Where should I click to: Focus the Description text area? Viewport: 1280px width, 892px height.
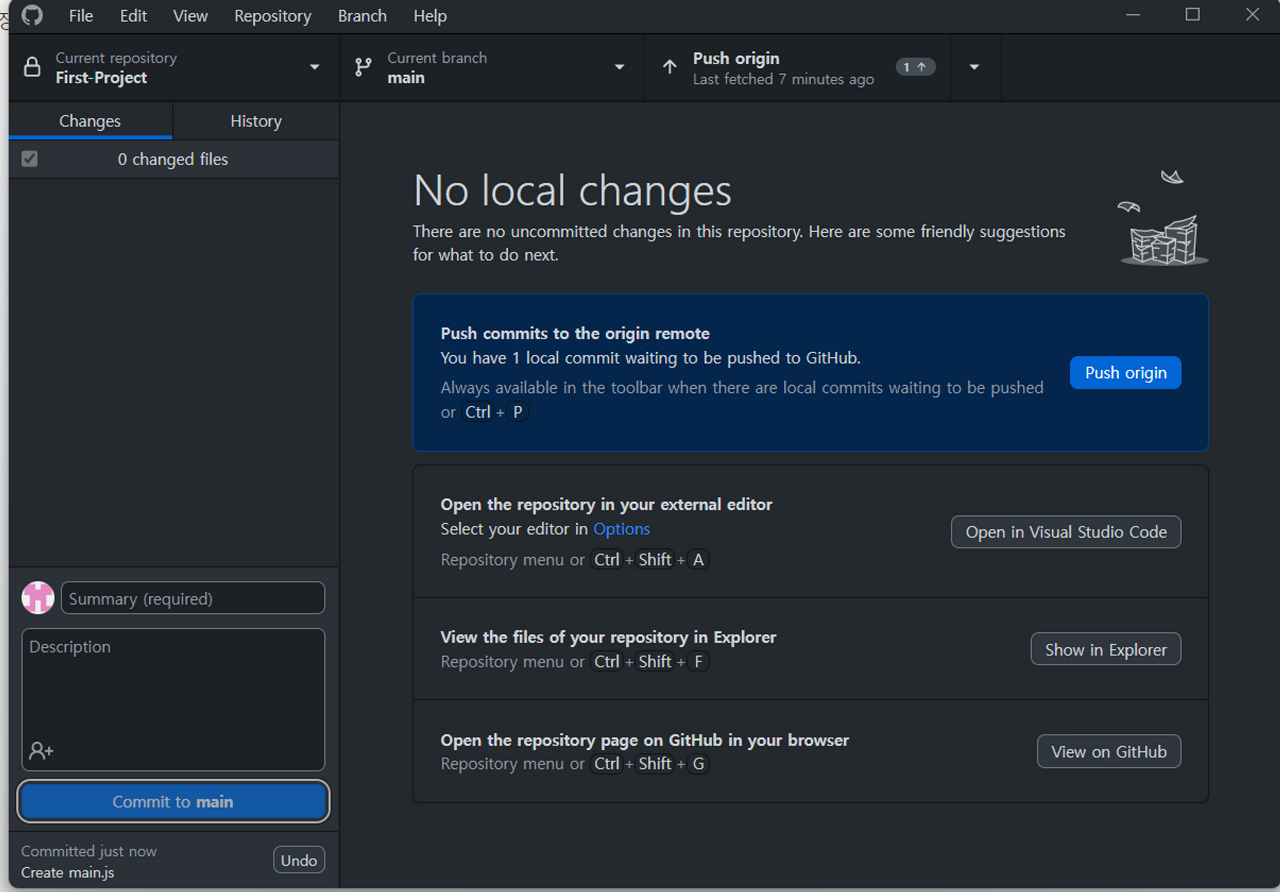(173, 699)
